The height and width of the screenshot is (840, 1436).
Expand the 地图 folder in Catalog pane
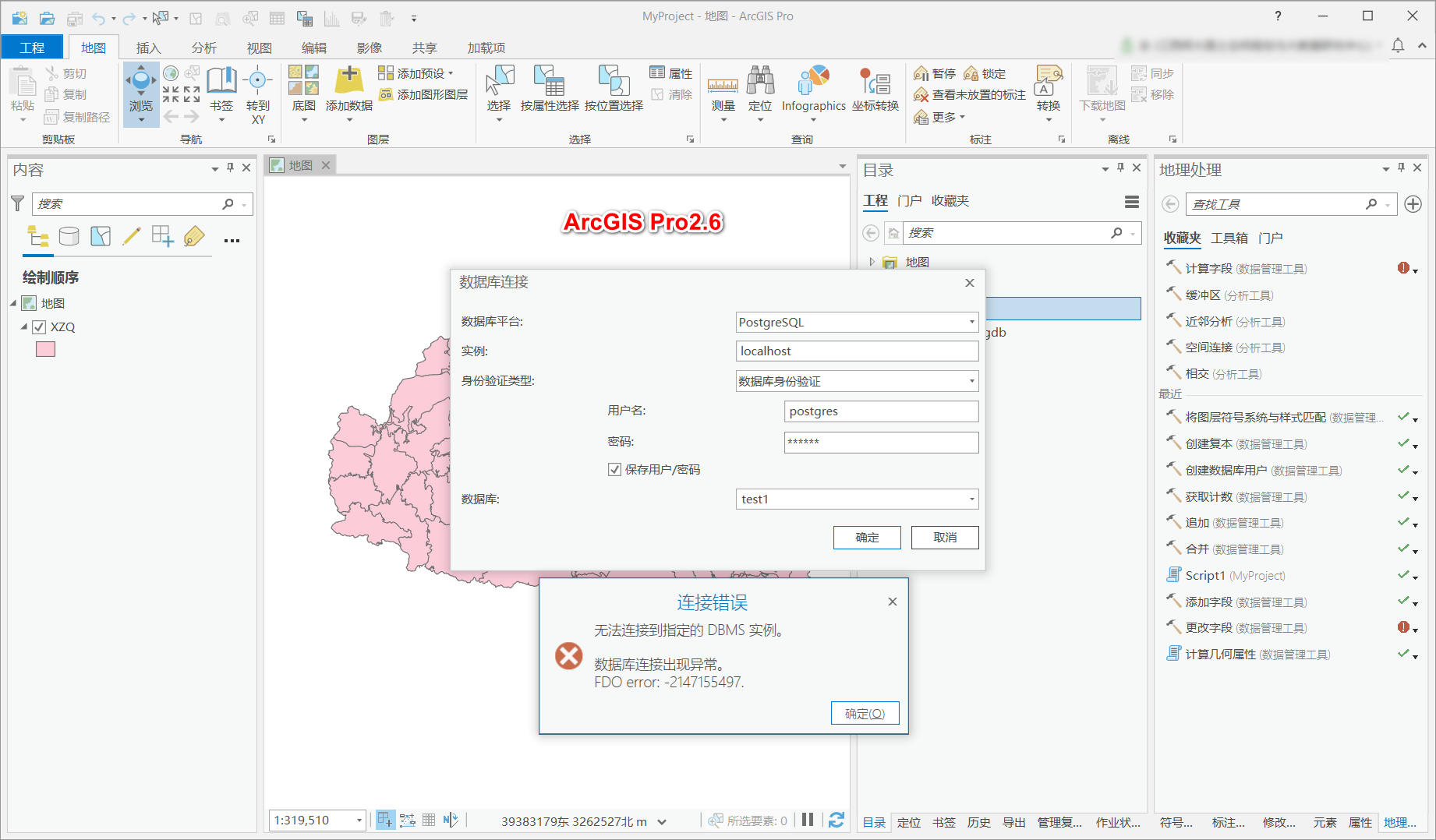click(x=872, y=262)
